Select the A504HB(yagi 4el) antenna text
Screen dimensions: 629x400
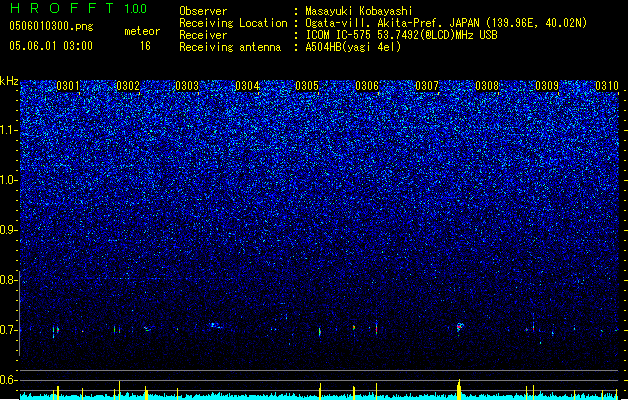pos(353,47)
